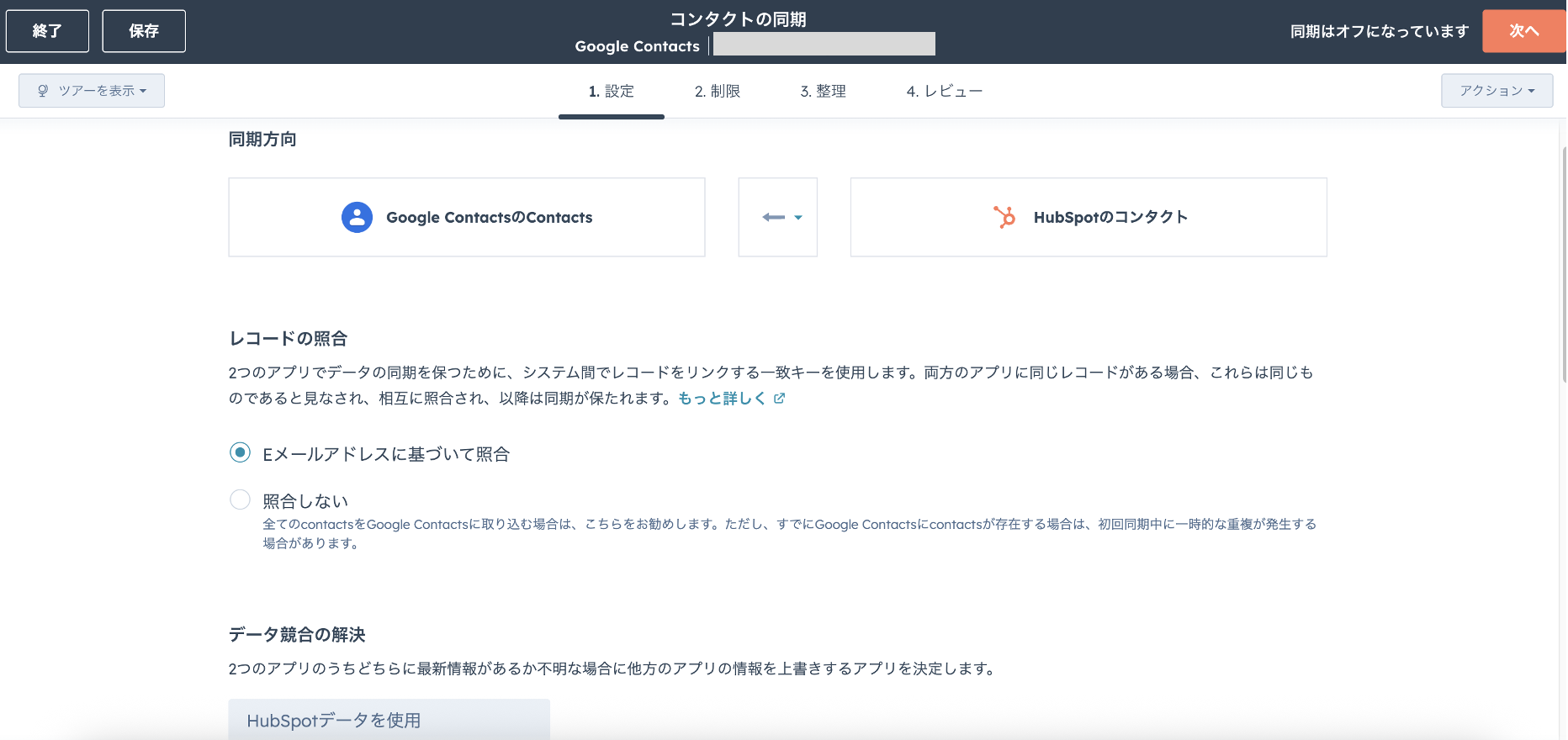This screenshot has width=1568, height=740.
Task: Follow the もっと詳しく link
Action: pos(721,399)
